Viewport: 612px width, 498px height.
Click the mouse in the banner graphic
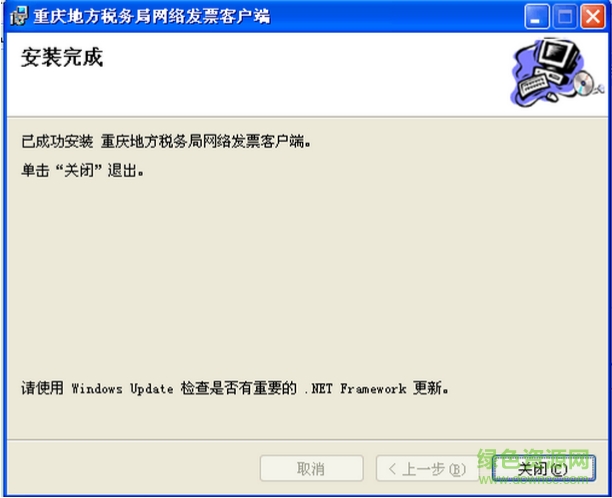pos(552,96)
